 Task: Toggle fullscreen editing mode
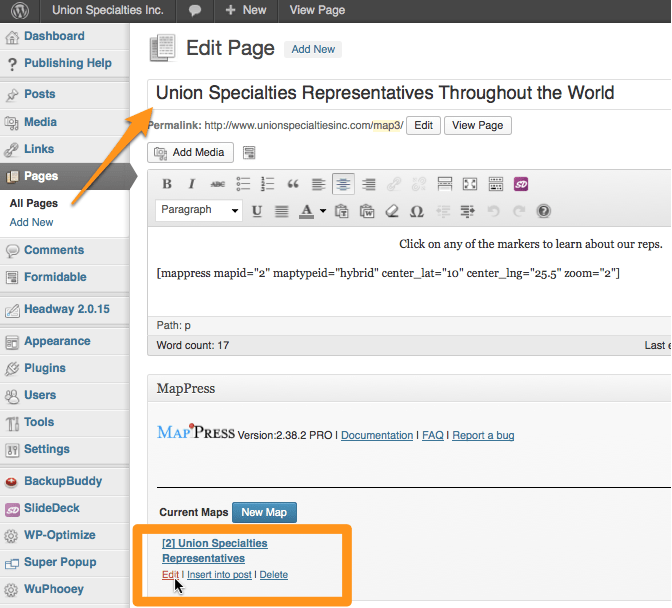470,184
